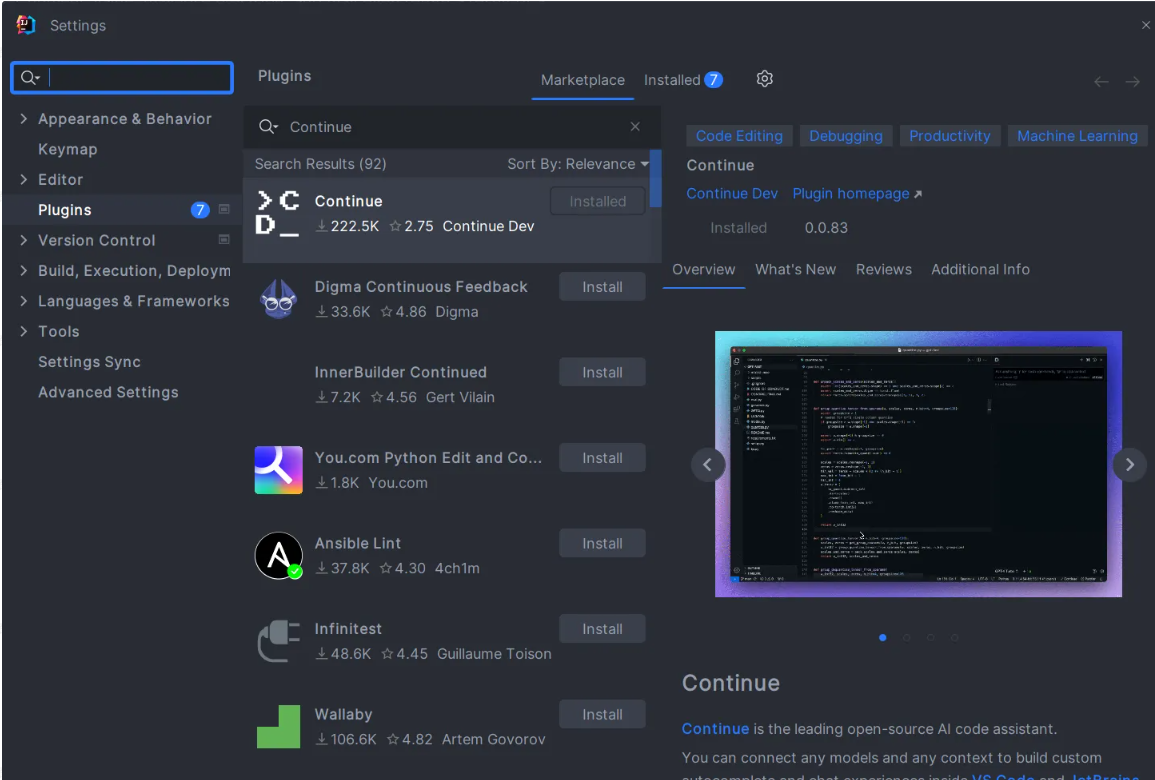Follow the Continue link in description

point(715,729)
